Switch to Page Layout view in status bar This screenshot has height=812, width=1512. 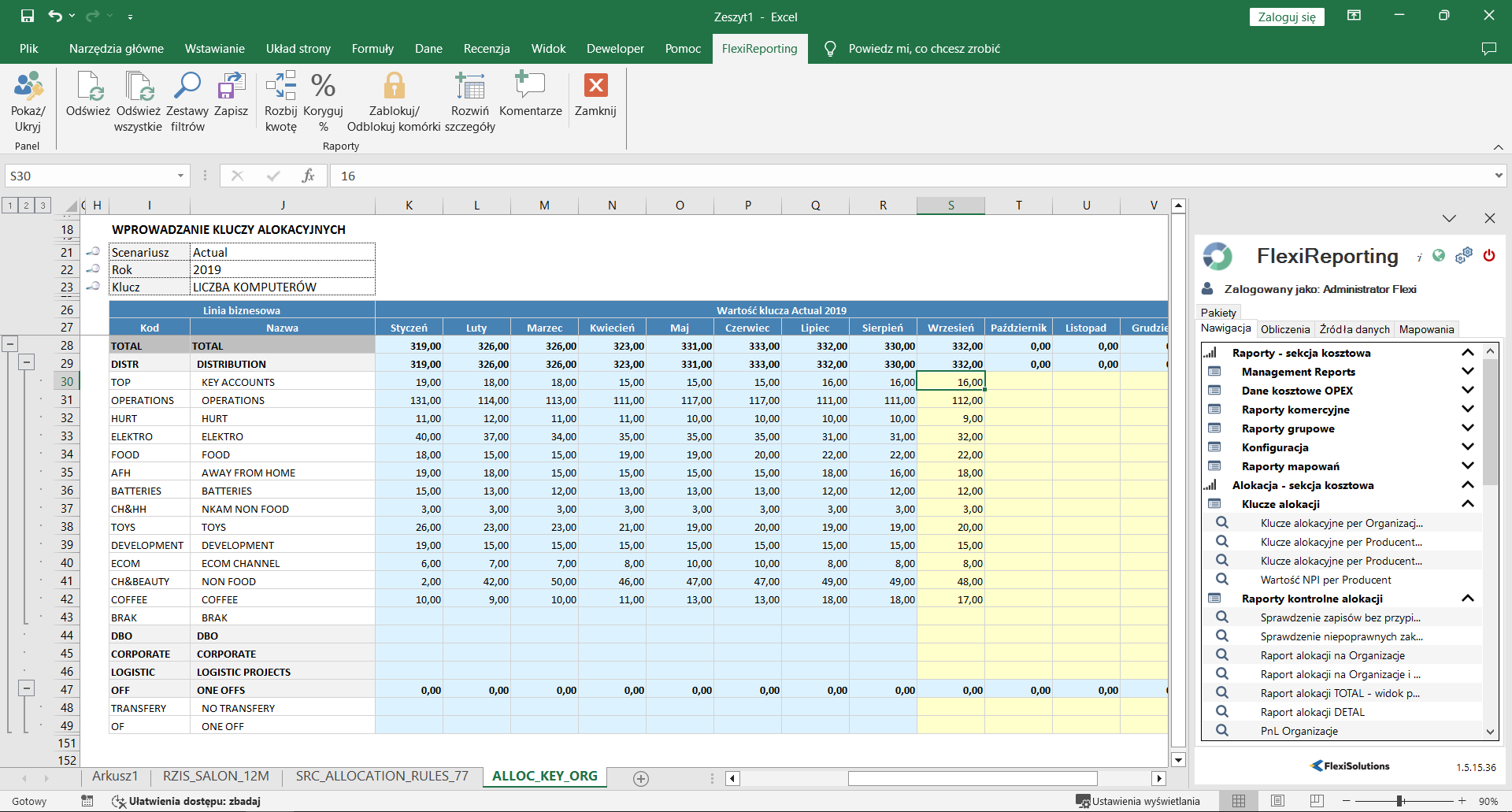coord(1277,801)
